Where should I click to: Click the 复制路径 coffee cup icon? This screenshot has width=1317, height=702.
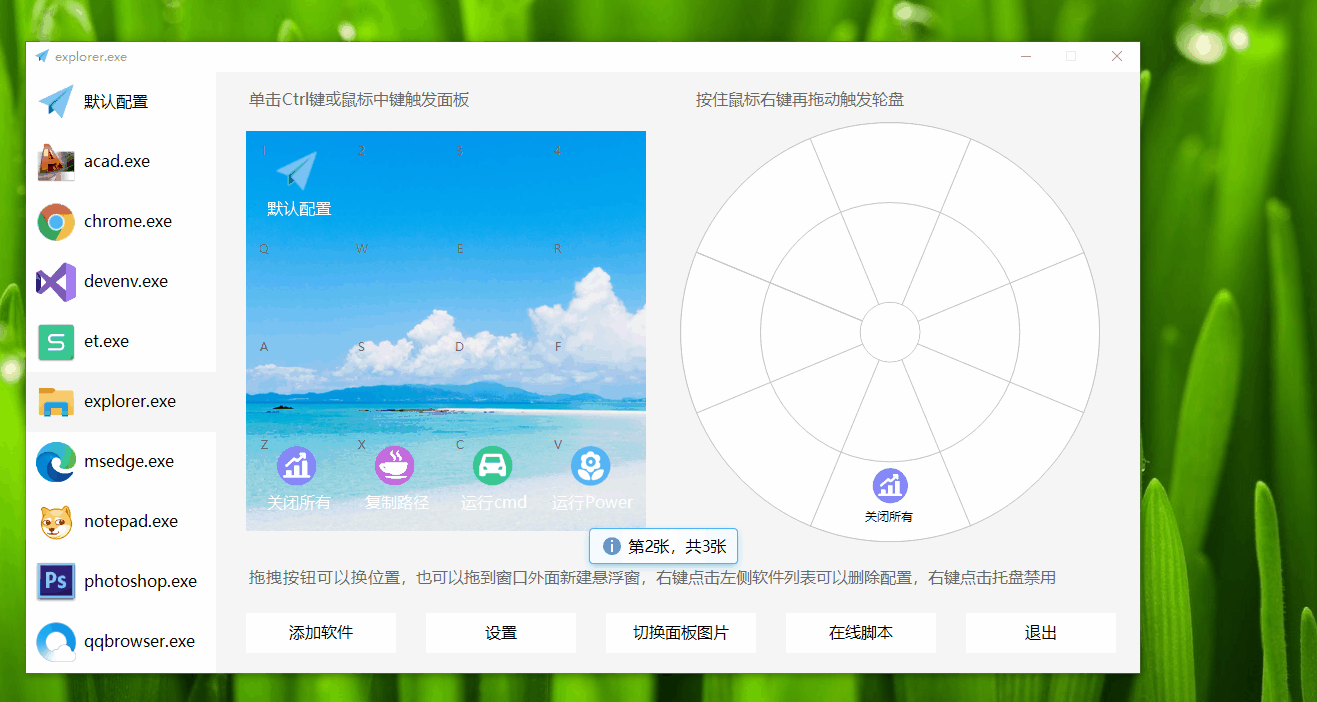(394, 465)
